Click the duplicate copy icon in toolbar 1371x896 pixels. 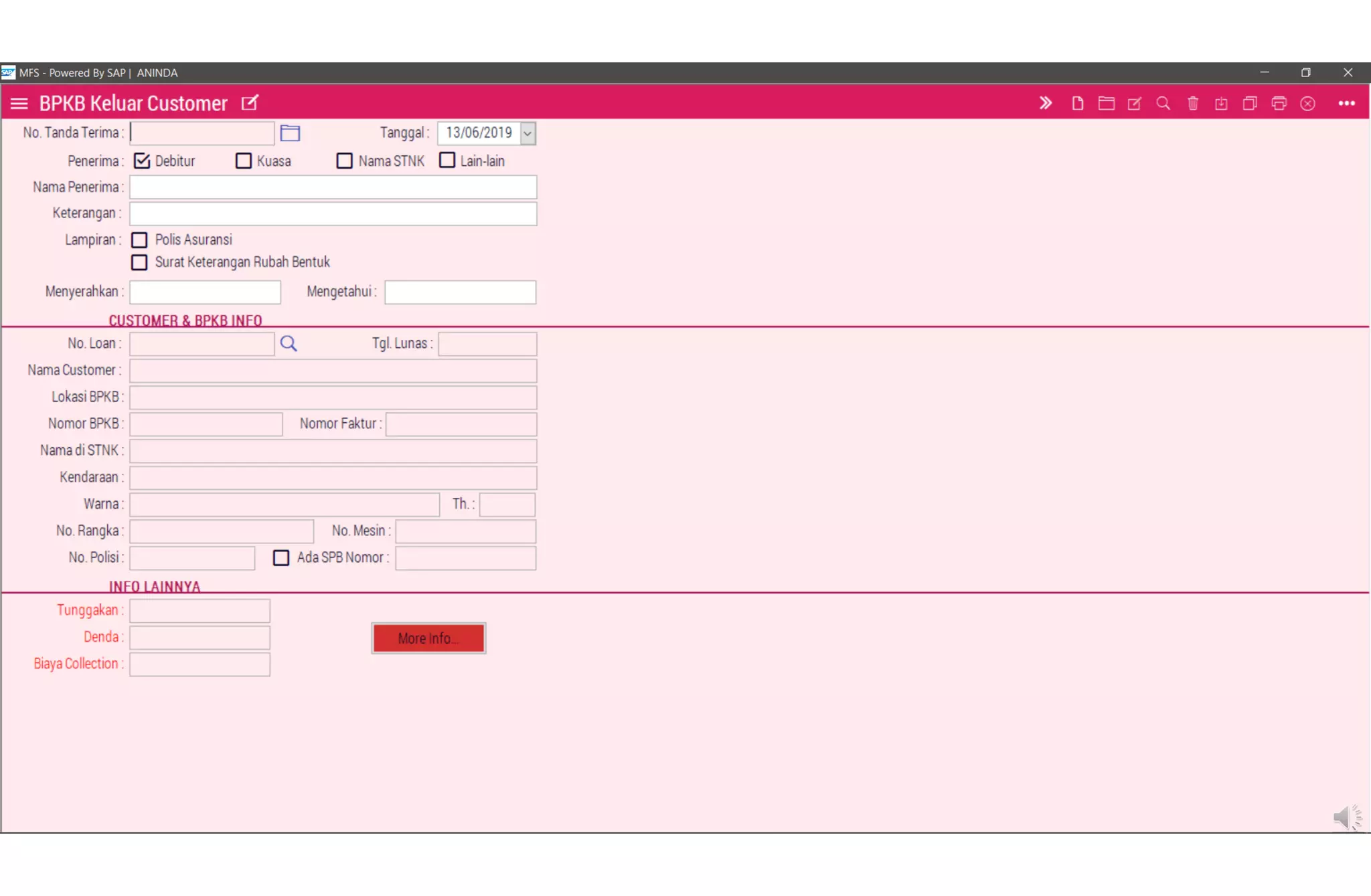(1249, 103)
